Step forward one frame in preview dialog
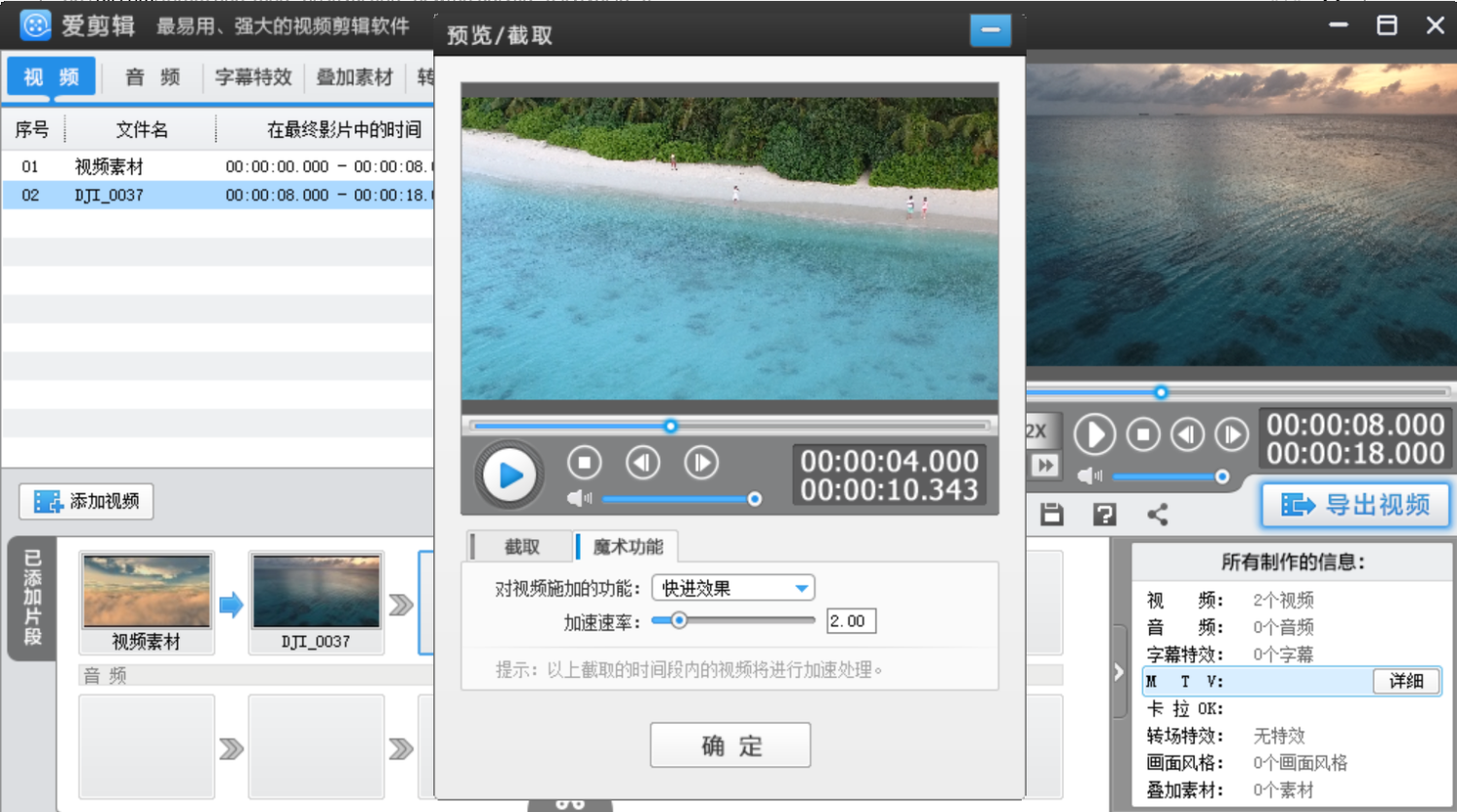Viewport: 1457px width, 812px height. 700,463
